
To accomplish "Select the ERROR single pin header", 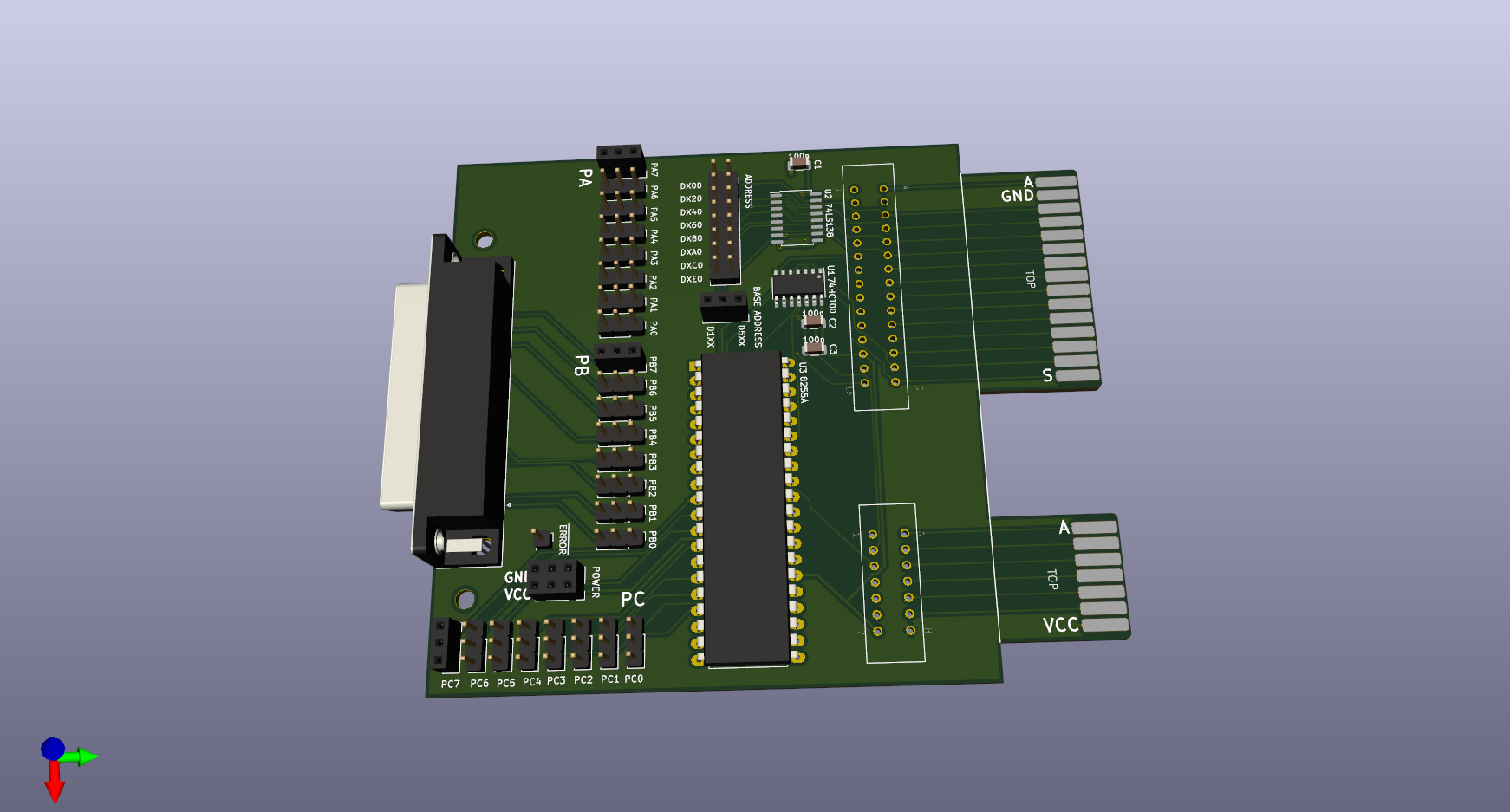I will coord(542,538).
